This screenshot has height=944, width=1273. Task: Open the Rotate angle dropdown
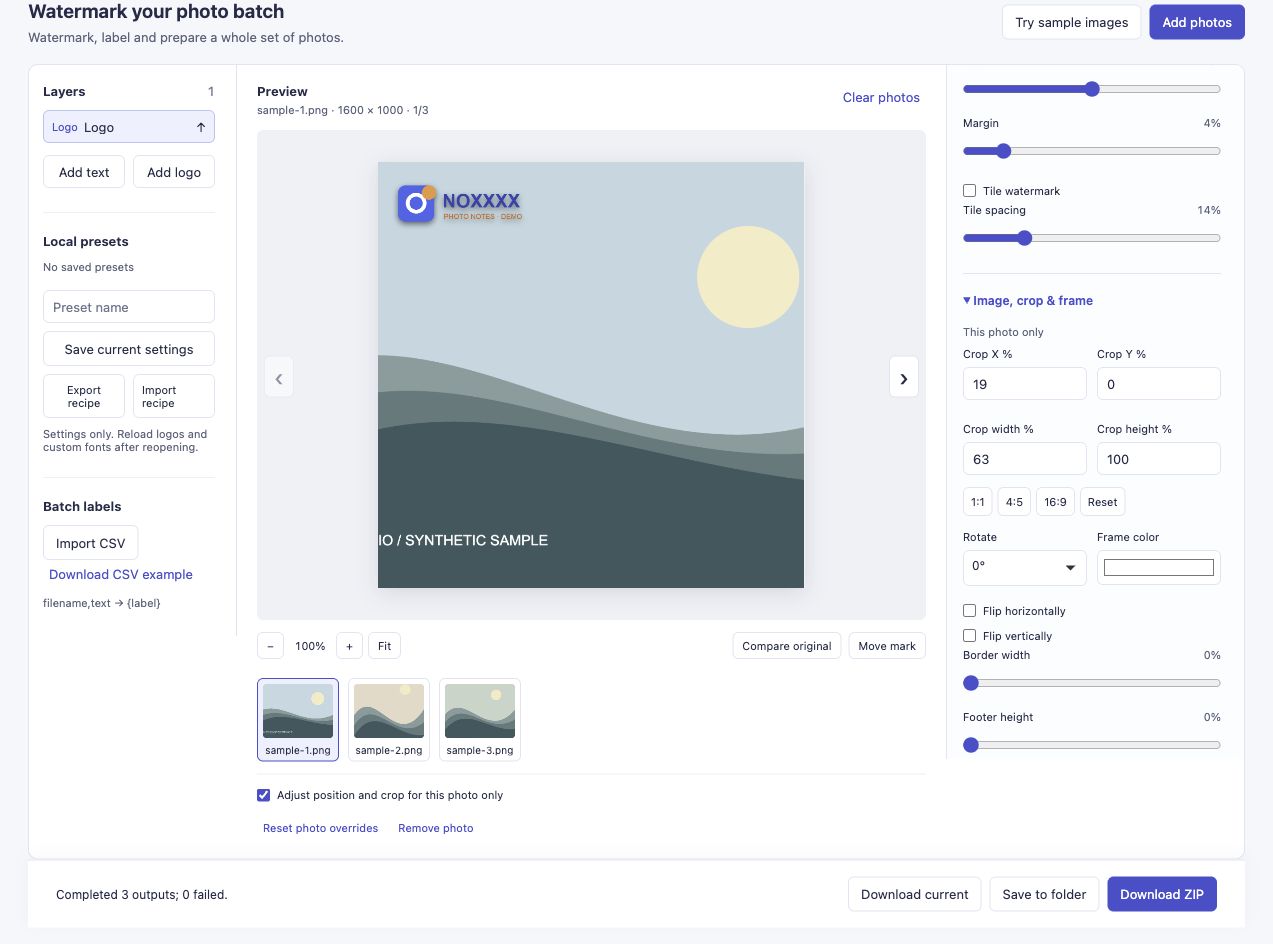coord(1024,567)
